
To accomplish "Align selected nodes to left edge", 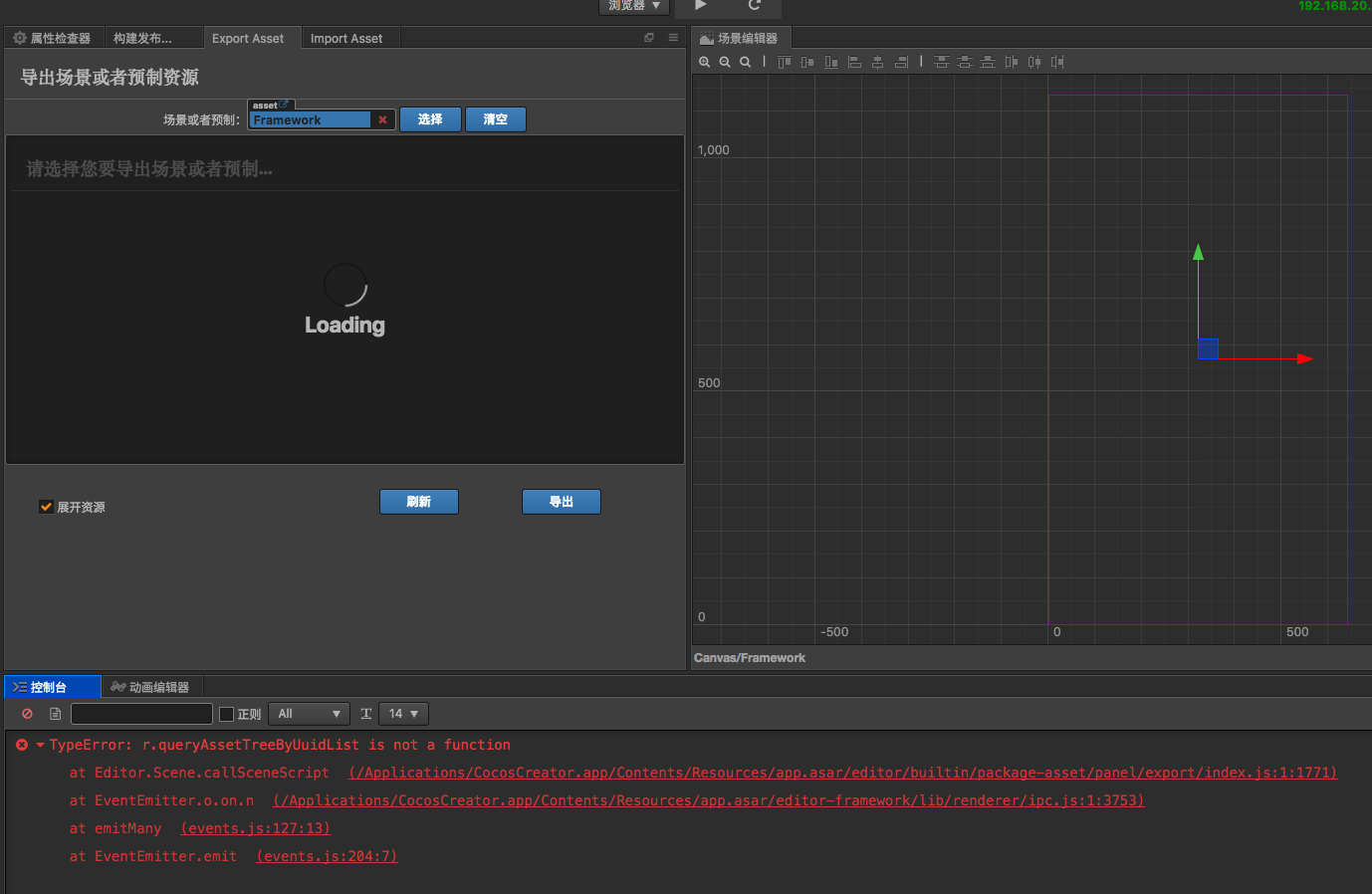I will [x=854, y=62].
